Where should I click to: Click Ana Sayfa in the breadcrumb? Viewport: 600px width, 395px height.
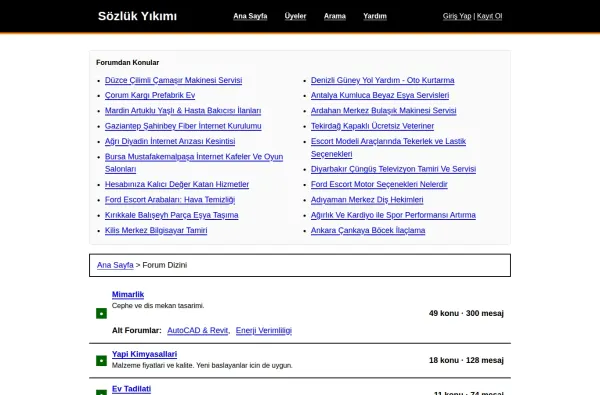click(115, 265)
